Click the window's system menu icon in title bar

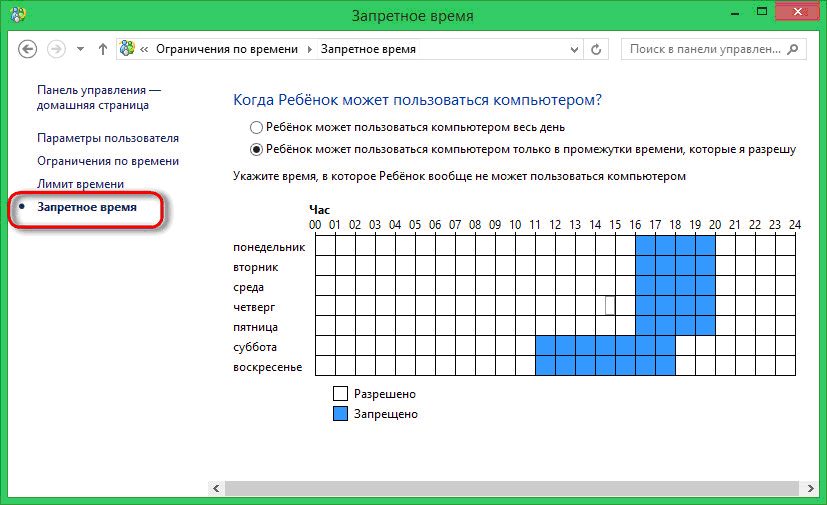(18, 14)
